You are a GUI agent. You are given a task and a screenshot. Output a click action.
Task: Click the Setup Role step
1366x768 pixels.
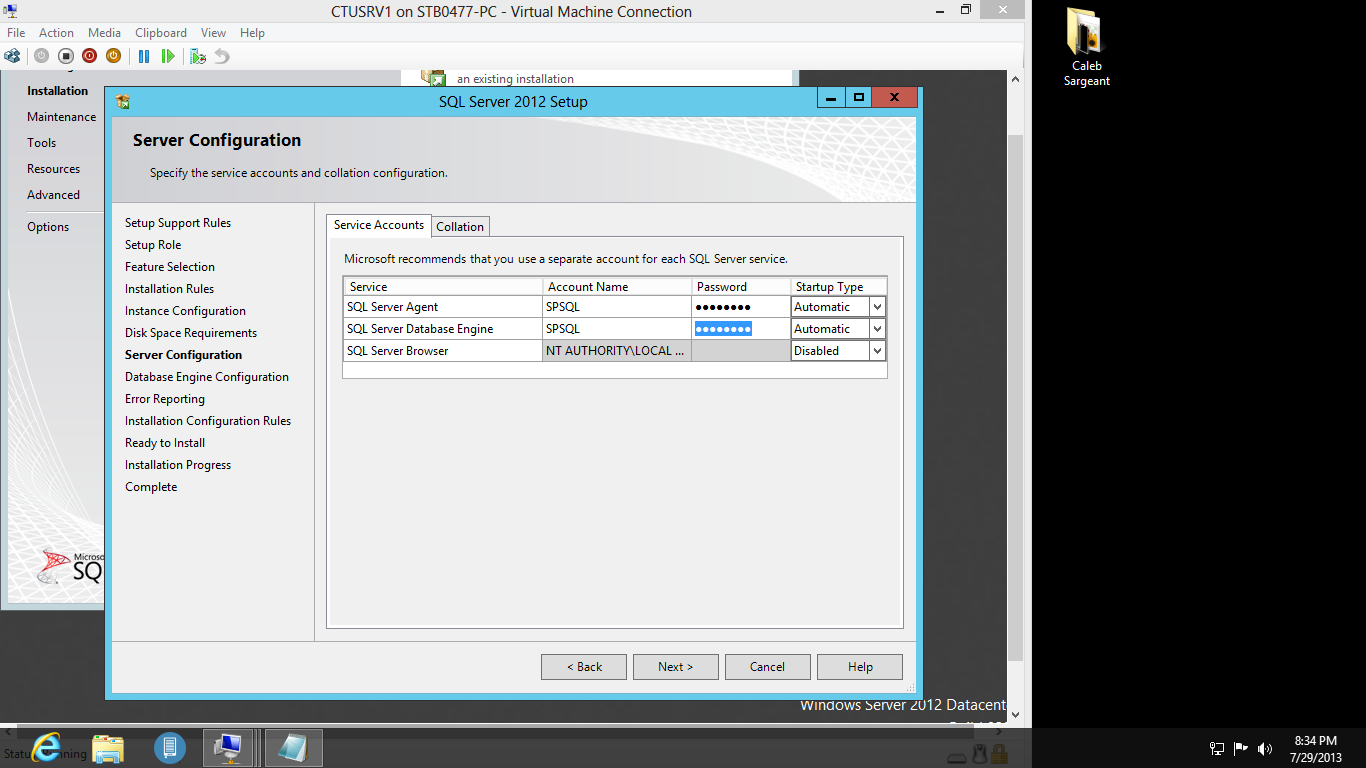153,245
